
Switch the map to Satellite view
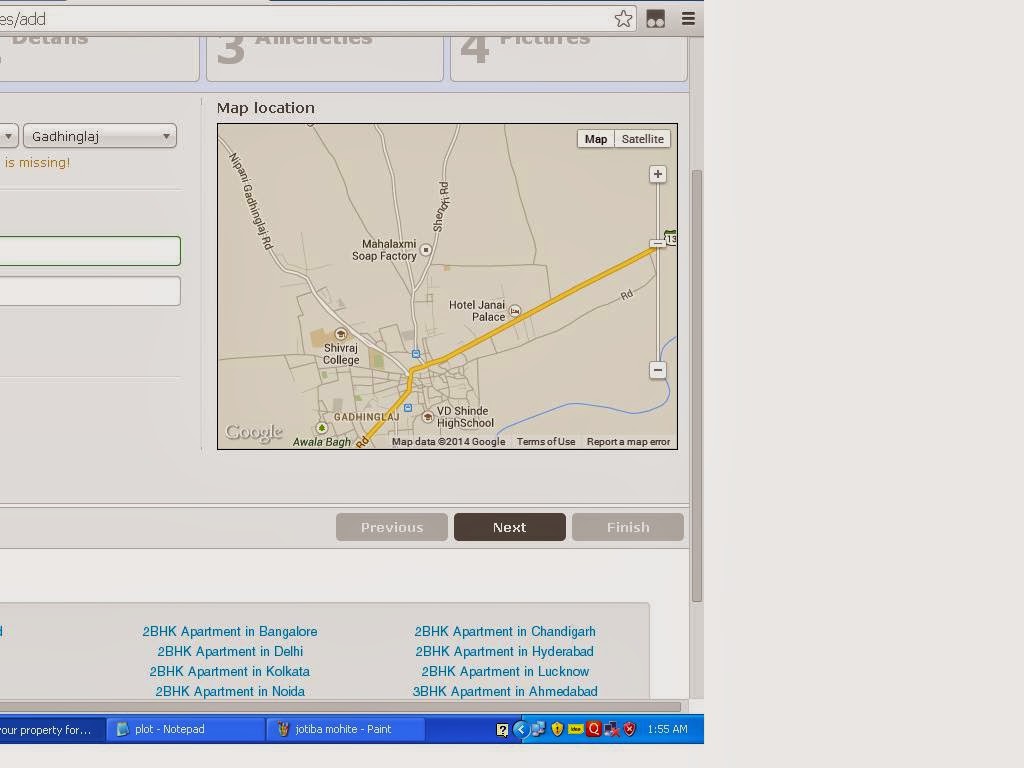point(642,139)
